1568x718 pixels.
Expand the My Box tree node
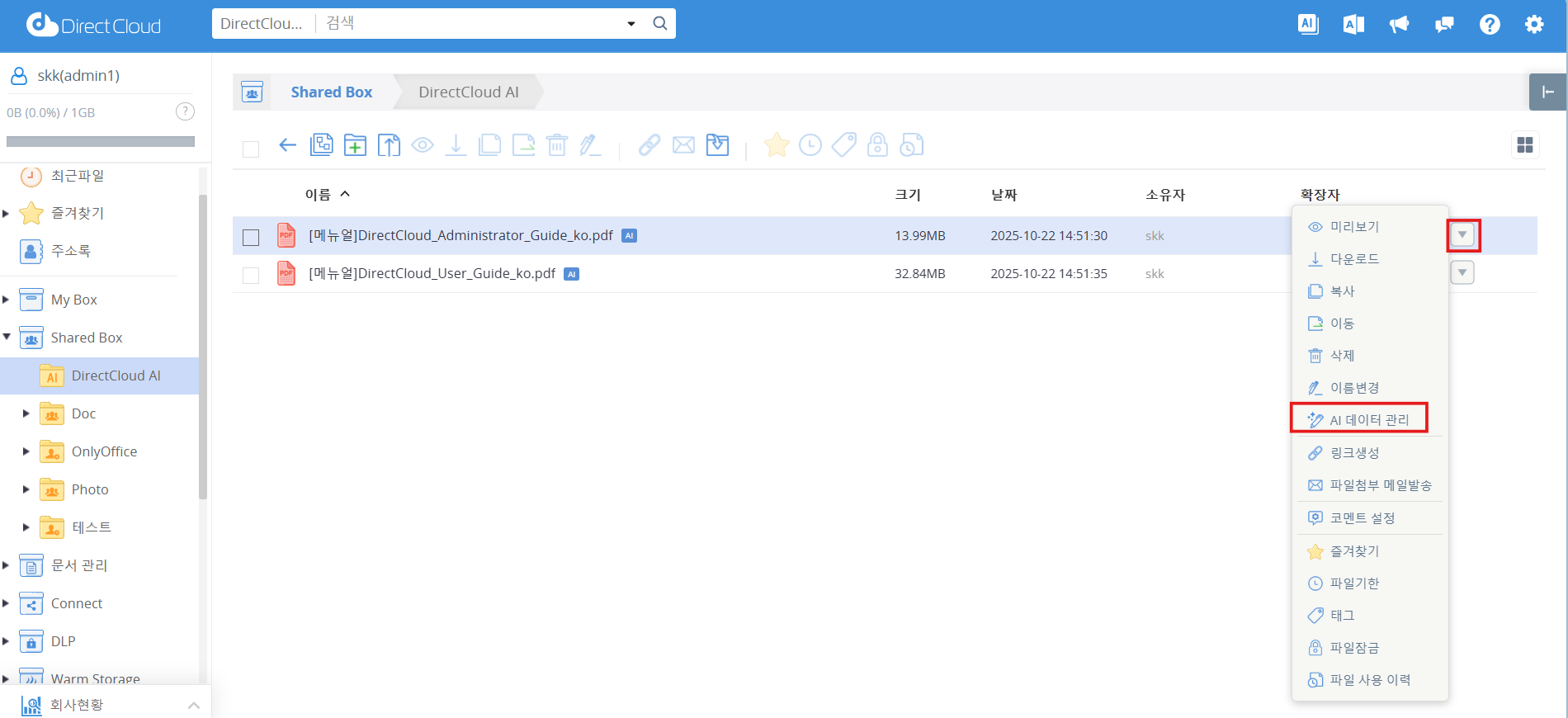coord(7,300)
